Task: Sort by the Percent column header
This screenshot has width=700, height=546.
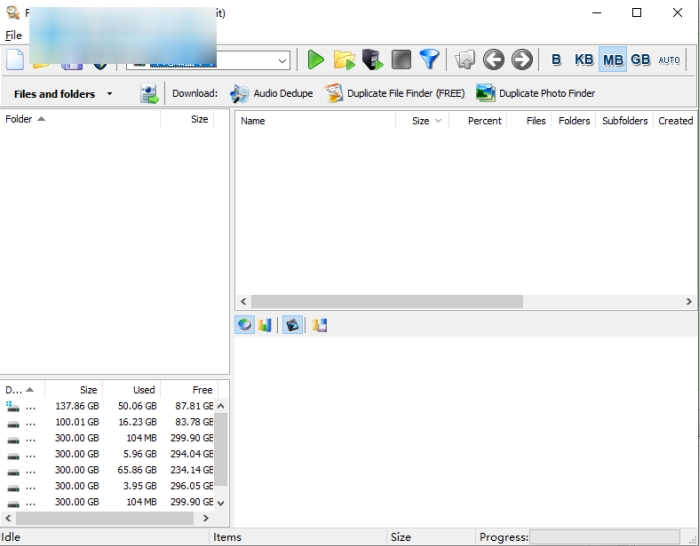Action: [x=484, y=121]
